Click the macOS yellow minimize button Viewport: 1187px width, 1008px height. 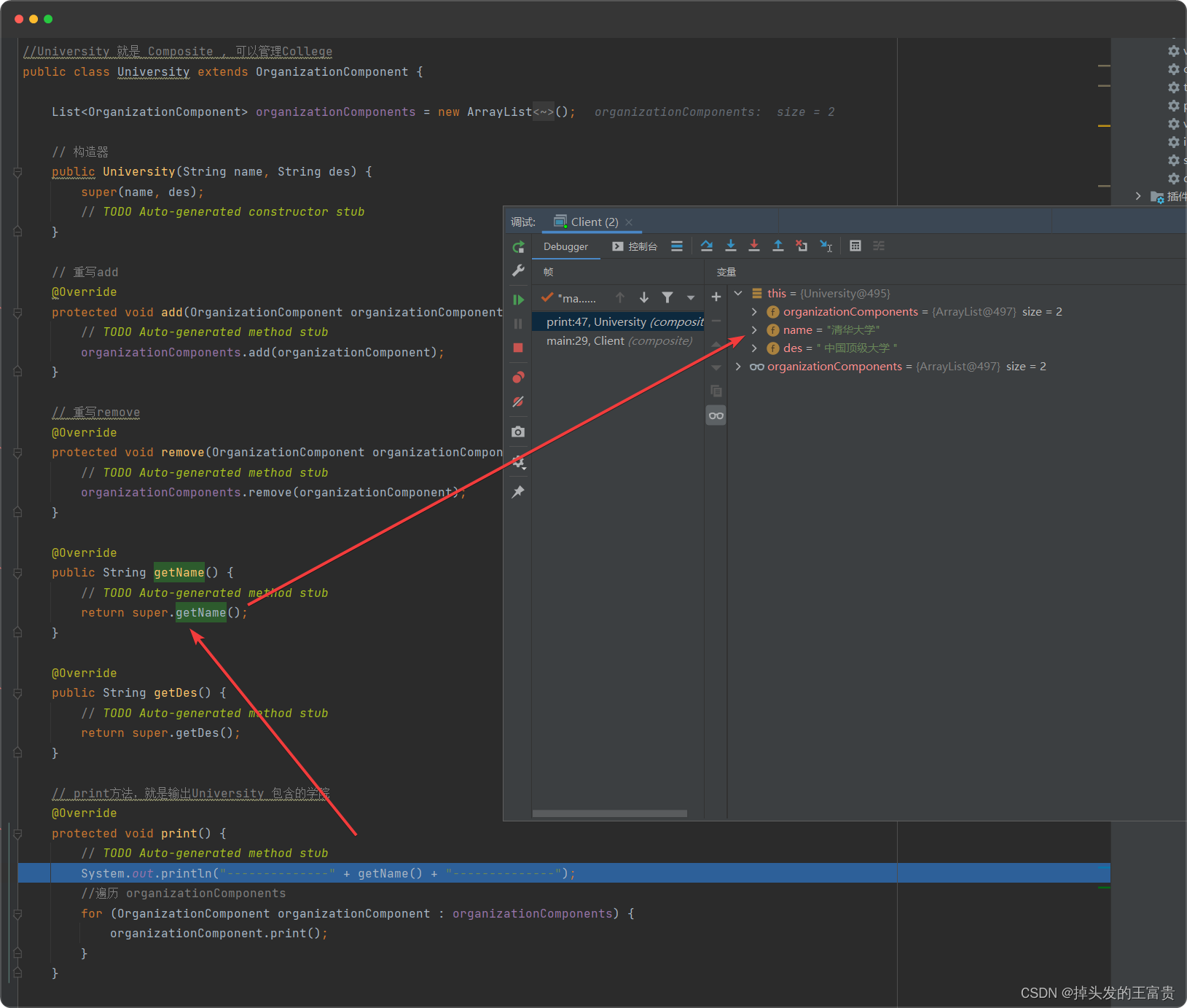[34, 19]
